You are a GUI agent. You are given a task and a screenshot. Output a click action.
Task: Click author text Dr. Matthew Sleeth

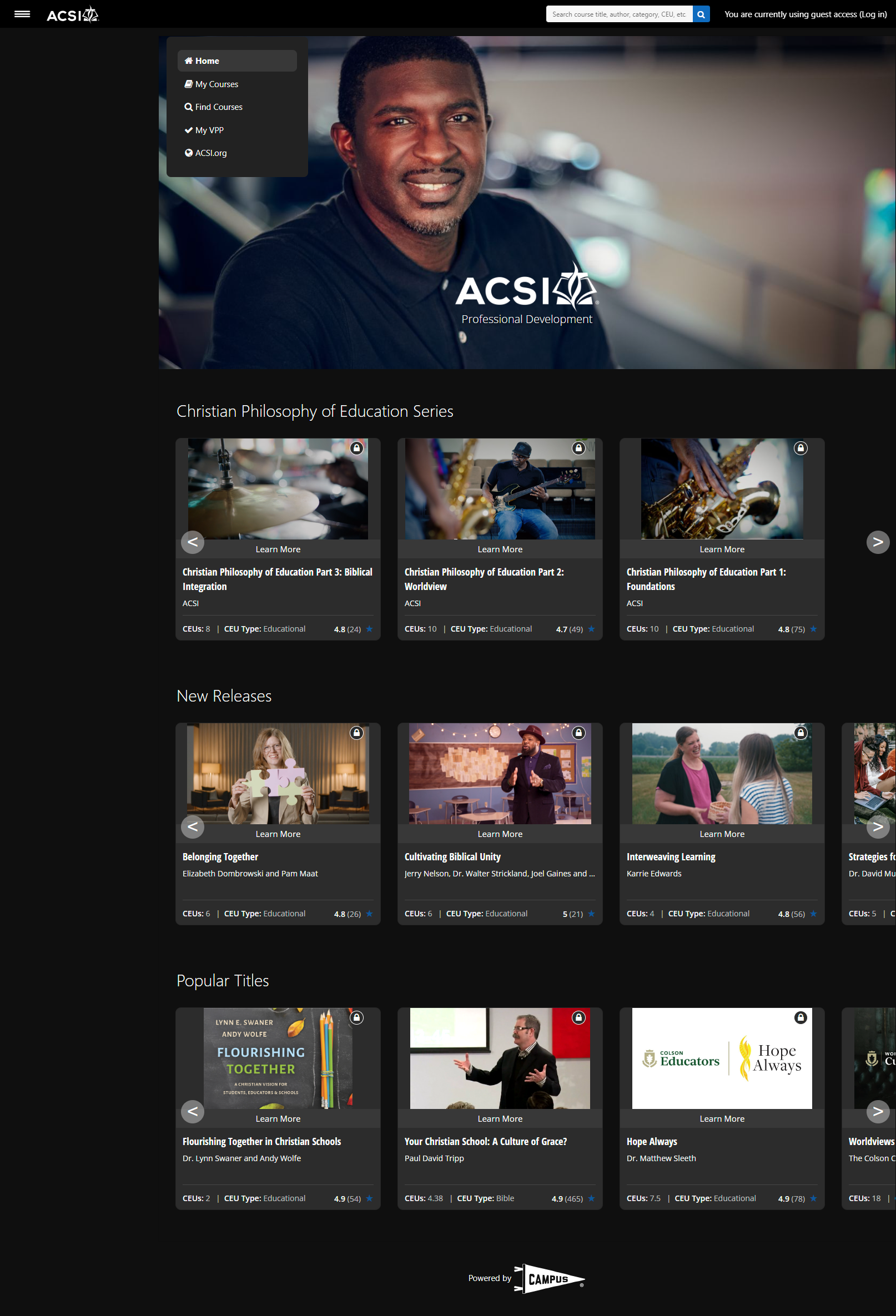tap(661, 1158)
